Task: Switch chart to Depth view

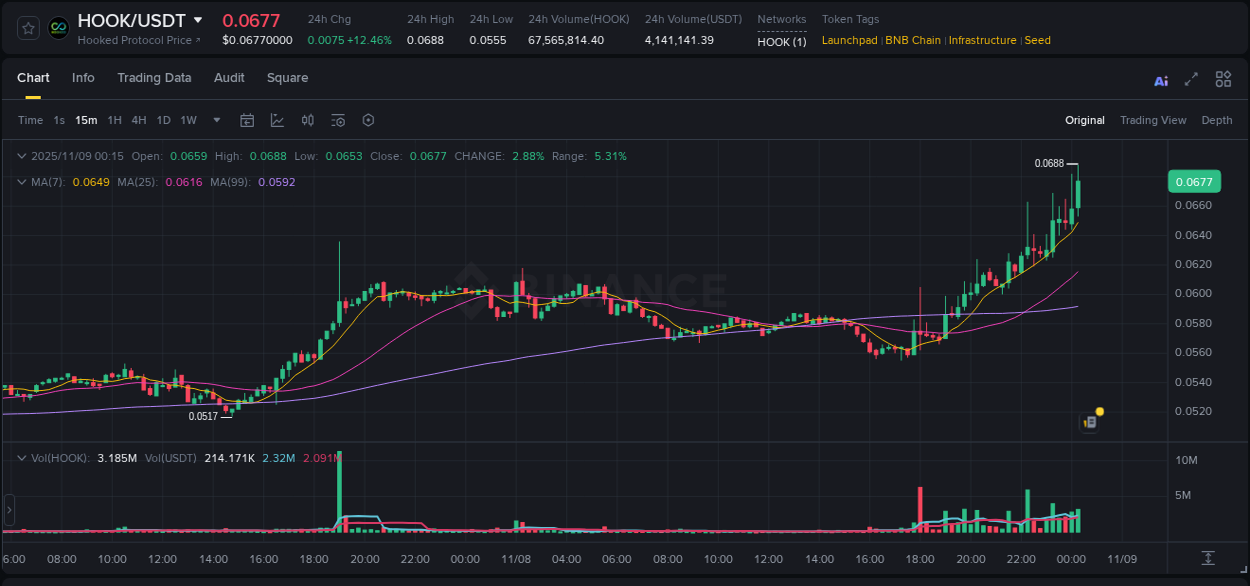Action: coord(1217,120)
